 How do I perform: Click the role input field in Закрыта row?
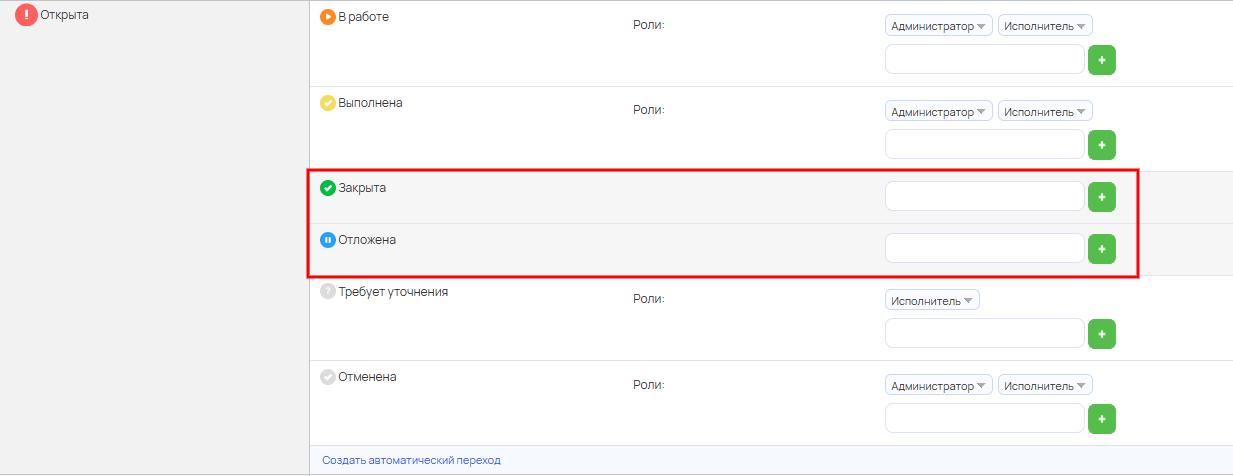pyautogui.click(x=985, y=197)
